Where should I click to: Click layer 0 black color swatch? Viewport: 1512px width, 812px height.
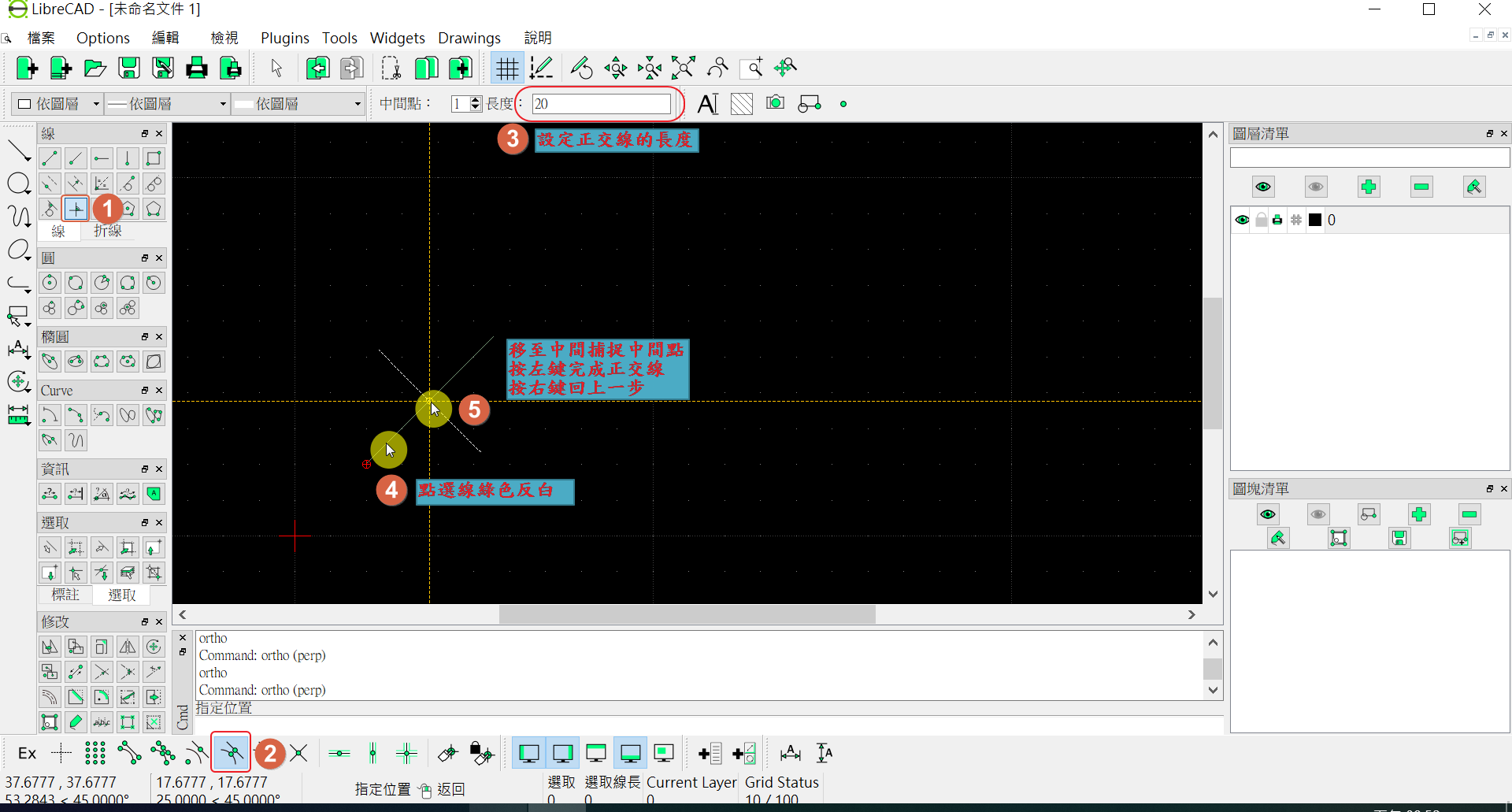pos(1315,220)
